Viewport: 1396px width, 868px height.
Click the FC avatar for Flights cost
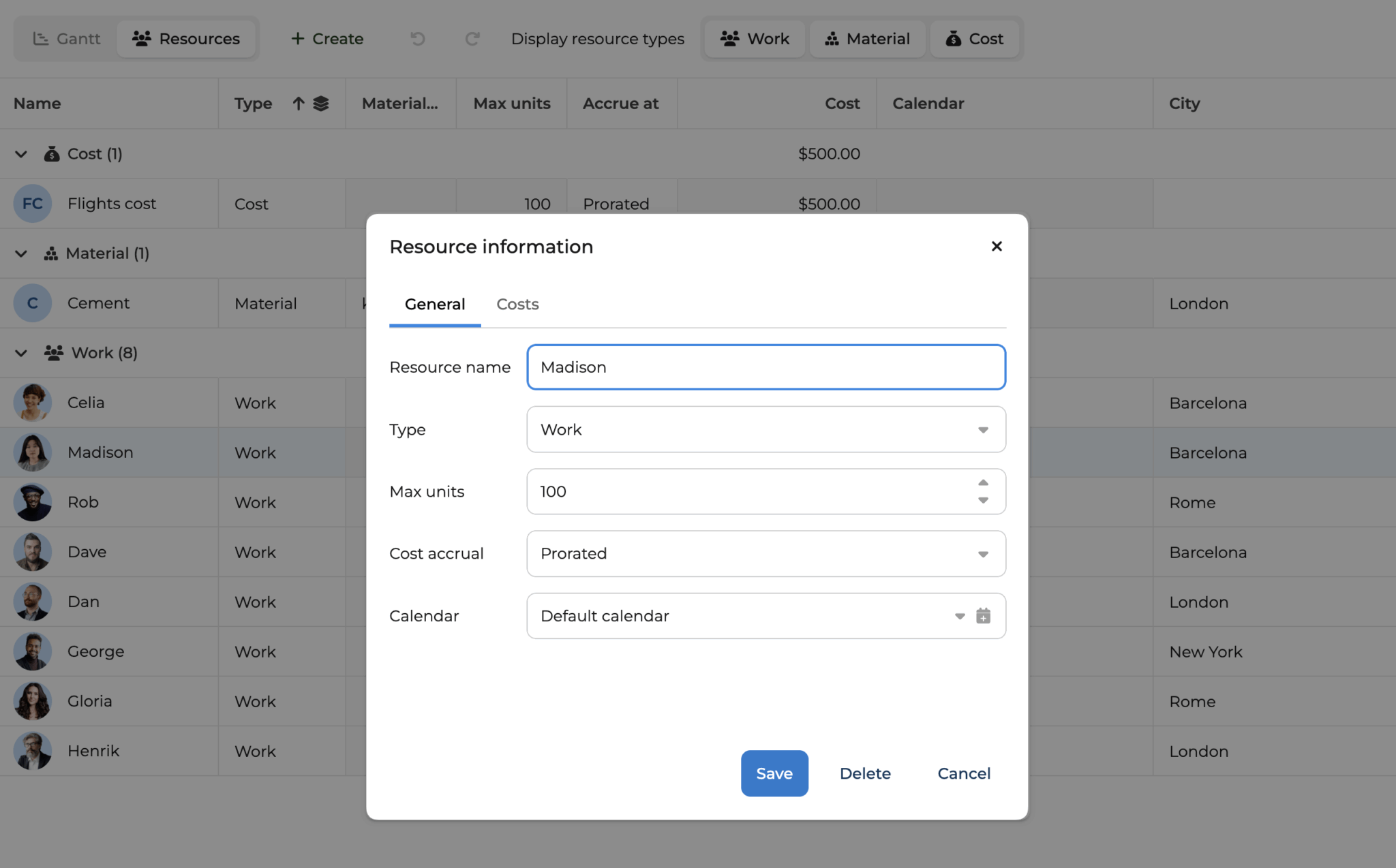pos(32,204)
